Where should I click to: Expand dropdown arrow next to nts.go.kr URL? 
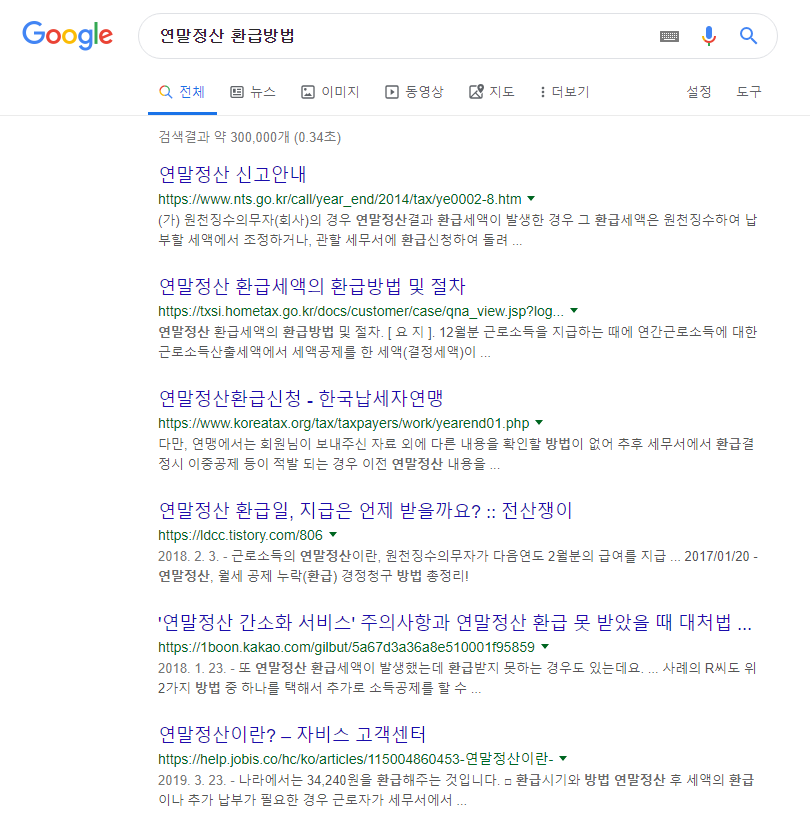tap(531, 199)
